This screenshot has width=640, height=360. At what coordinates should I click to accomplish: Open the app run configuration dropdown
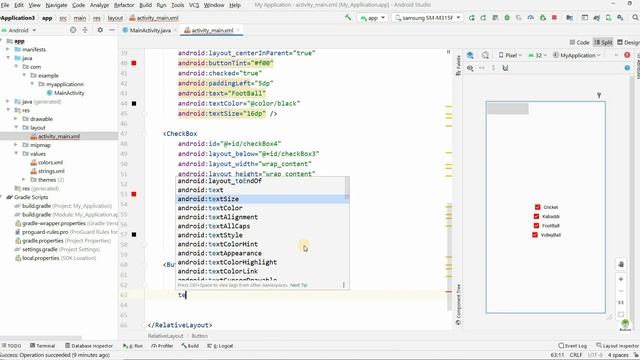(373, 18)
